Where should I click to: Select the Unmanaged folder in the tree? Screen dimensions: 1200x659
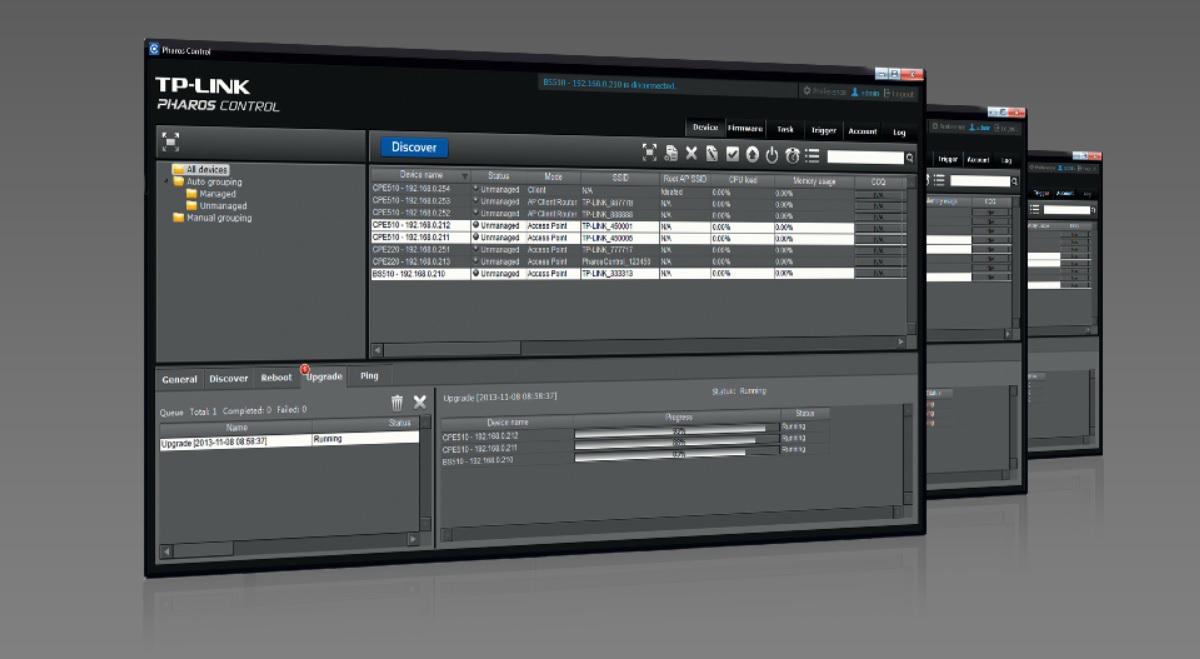[215, 206]
